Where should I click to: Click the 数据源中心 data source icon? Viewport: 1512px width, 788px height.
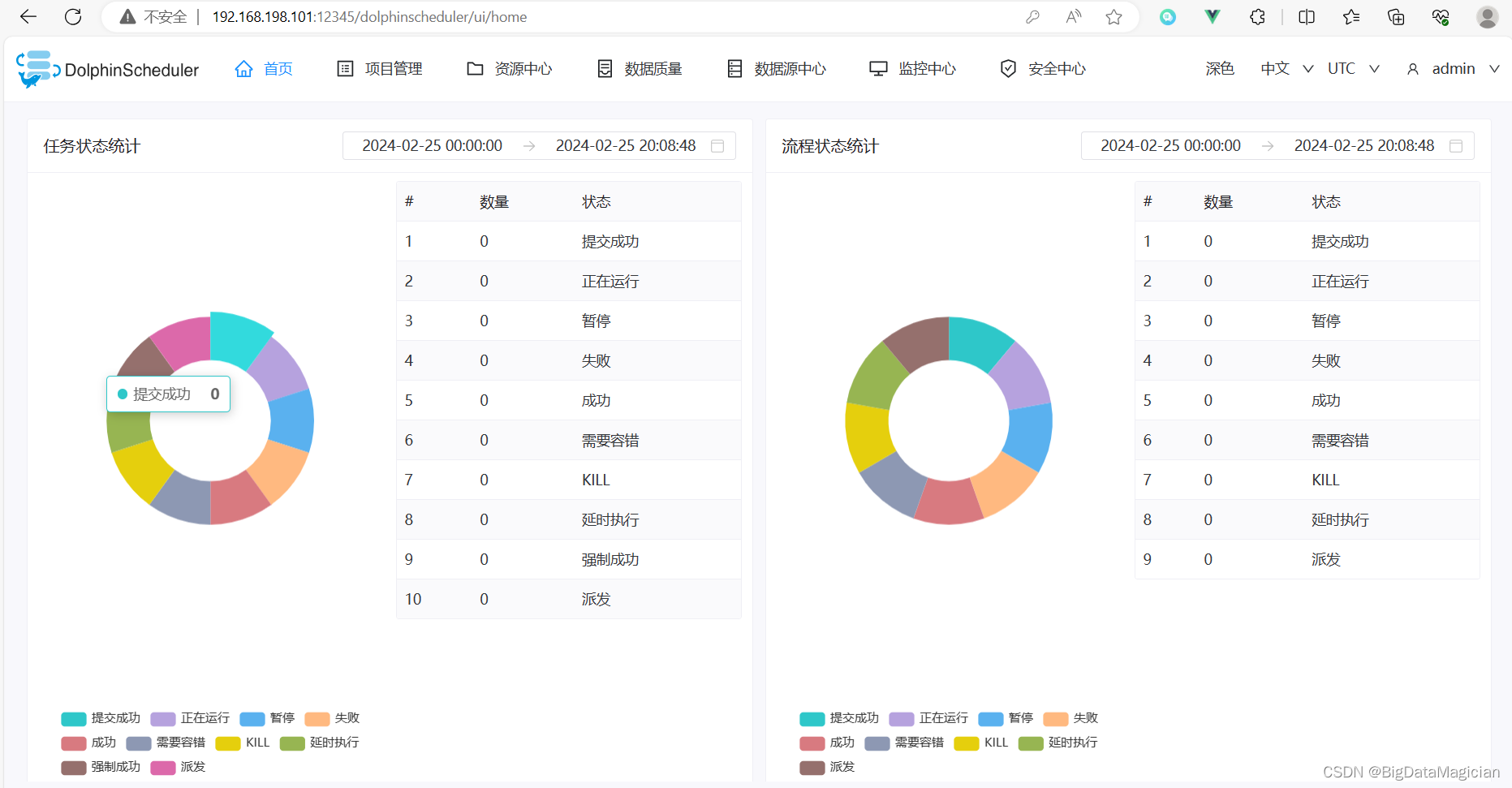pos(734,68)
